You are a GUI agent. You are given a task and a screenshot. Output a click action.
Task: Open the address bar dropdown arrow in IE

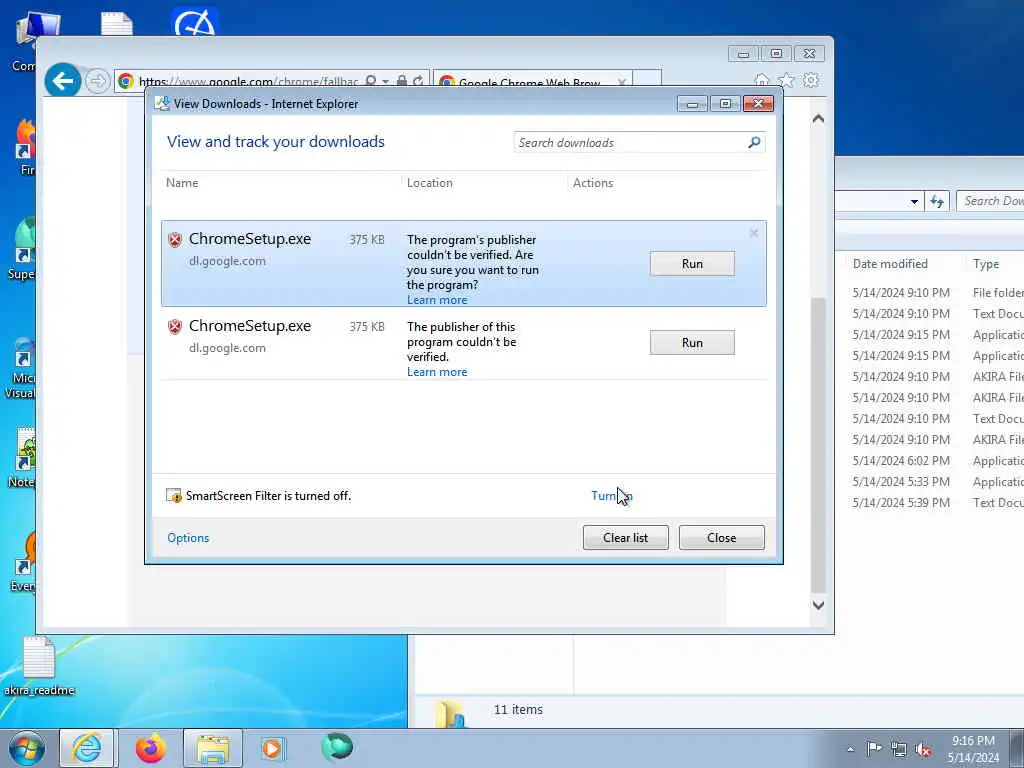click(x=385, y=82)
